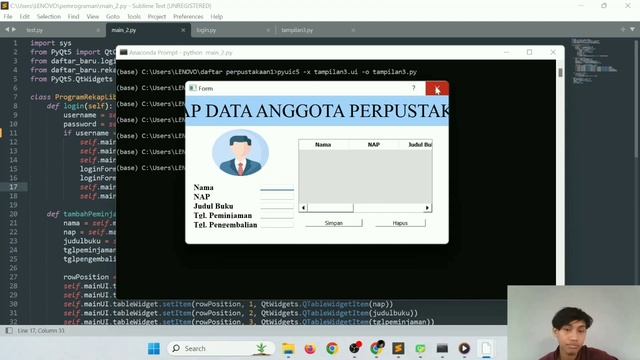640x360 pixels.
Task: Open Sublime Text from the taskbar
Action: point(398,348)
